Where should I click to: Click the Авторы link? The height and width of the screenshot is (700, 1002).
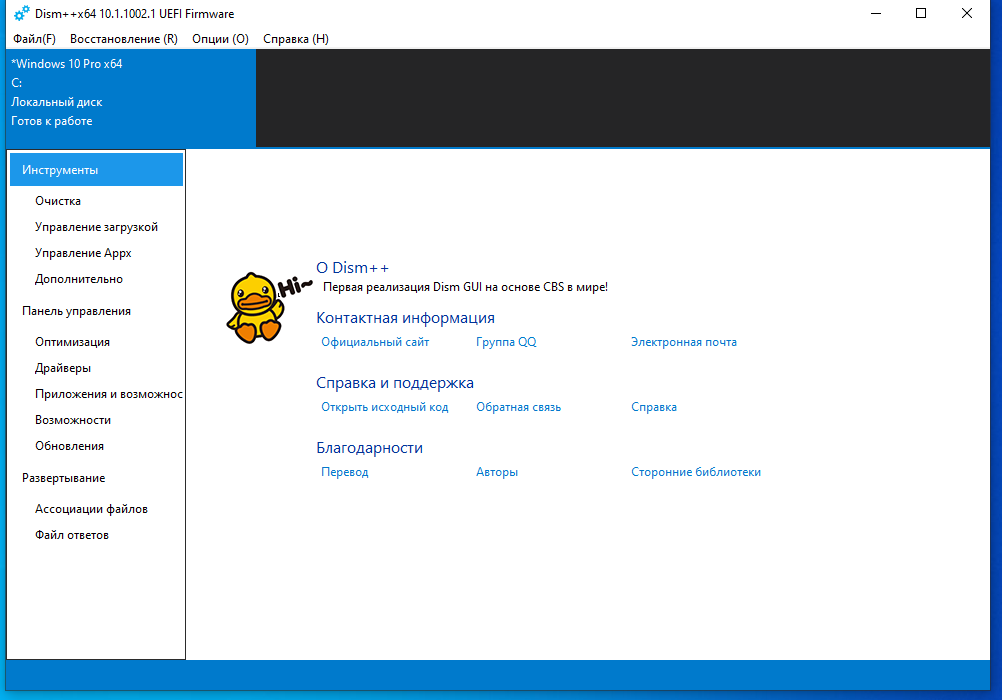tap(497, 472)
